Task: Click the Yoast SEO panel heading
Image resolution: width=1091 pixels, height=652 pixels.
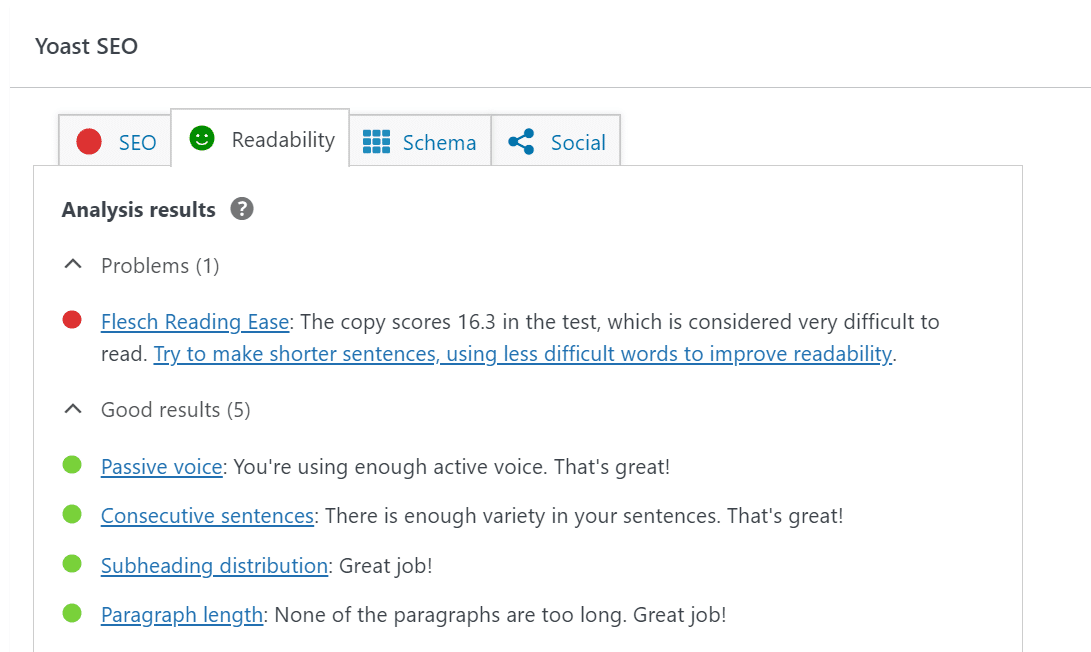Action: click(86, 46)
